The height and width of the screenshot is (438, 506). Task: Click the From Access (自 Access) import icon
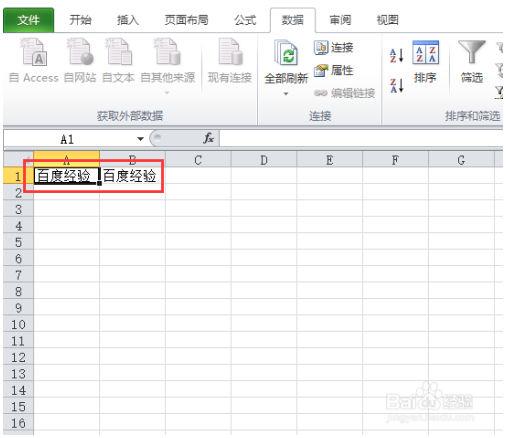(x=34, y=52)
